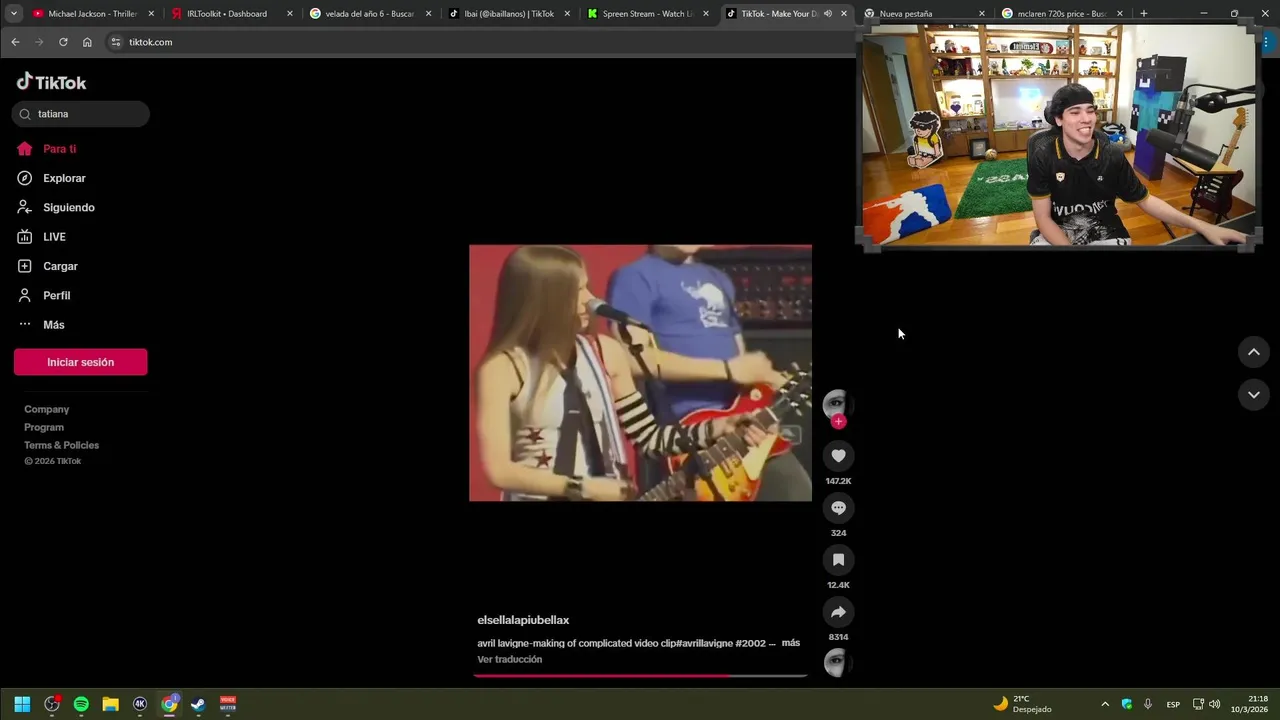1280x720 pixels.
Task: Click the tray microphone icon
Action: 1148,704
